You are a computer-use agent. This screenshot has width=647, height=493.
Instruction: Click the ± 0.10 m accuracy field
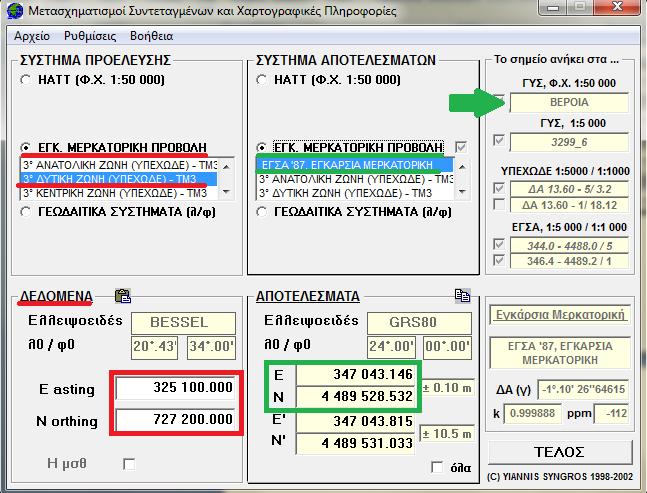coord(447,388)
